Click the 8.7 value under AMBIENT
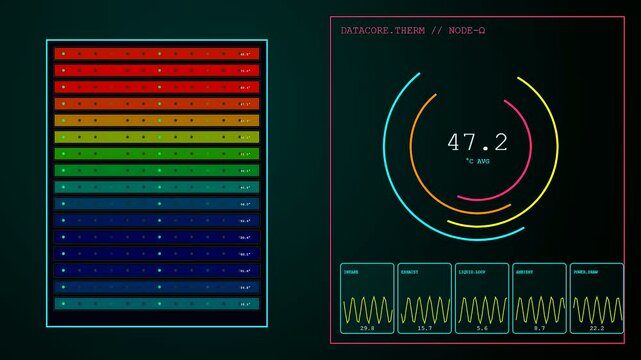This screenshot has height=360, width=641. point(539,328)
